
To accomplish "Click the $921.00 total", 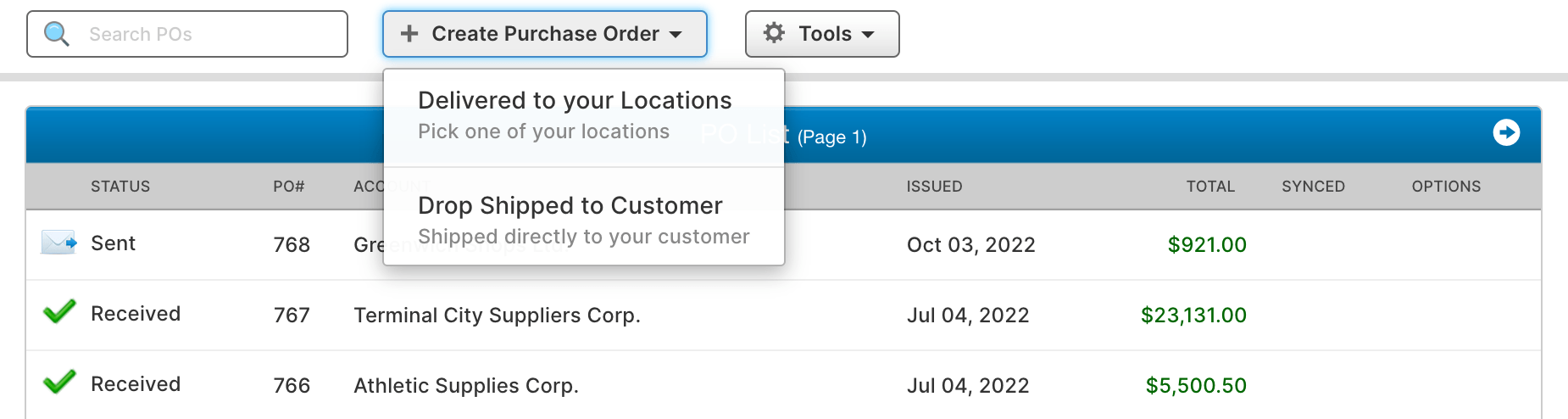I will pos(1207,245).
